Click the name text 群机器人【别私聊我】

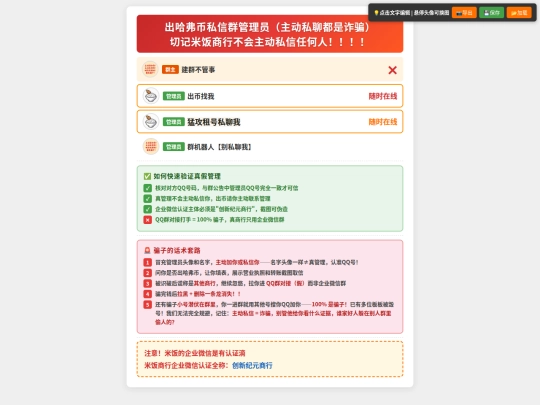click(219, 147)
